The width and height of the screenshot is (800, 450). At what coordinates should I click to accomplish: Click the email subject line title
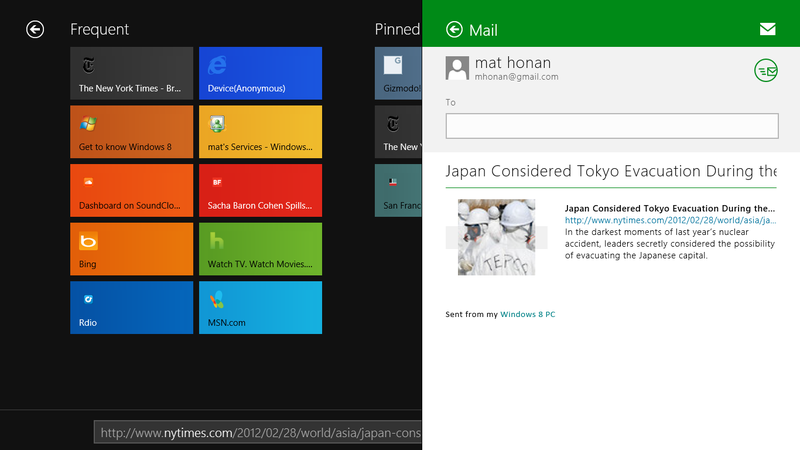tap(611, 171)
